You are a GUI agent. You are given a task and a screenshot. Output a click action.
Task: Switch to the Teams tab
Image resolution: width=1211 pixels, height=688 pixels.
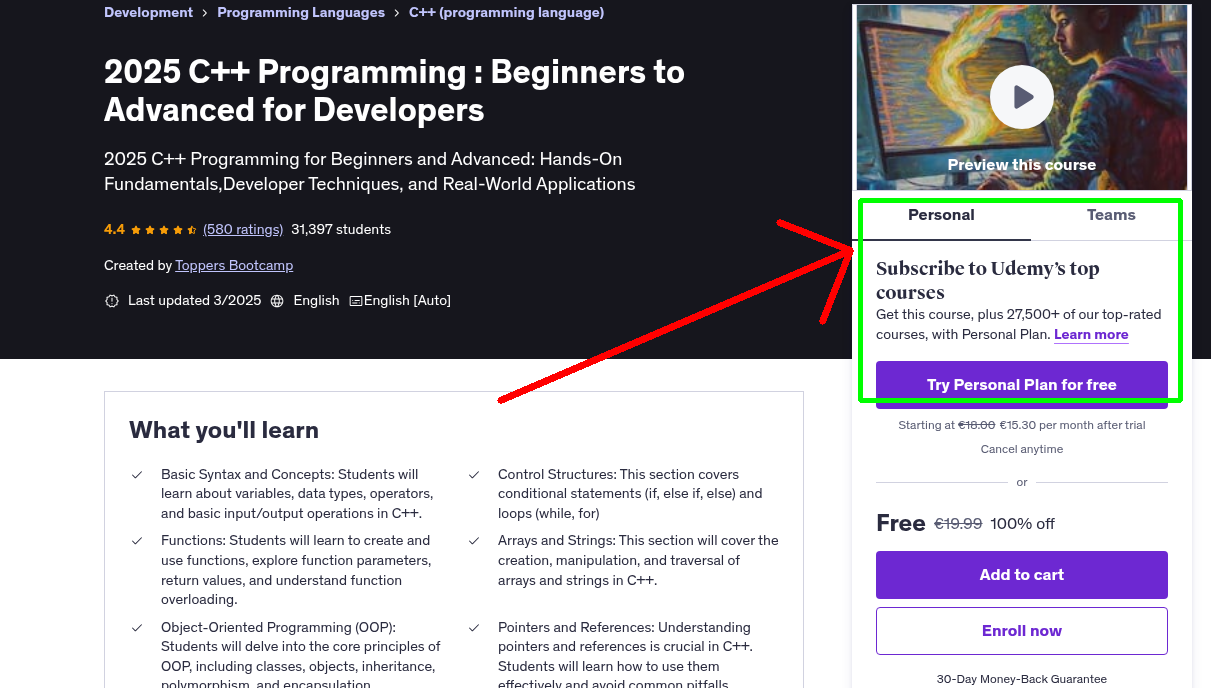click(1110, 215)
